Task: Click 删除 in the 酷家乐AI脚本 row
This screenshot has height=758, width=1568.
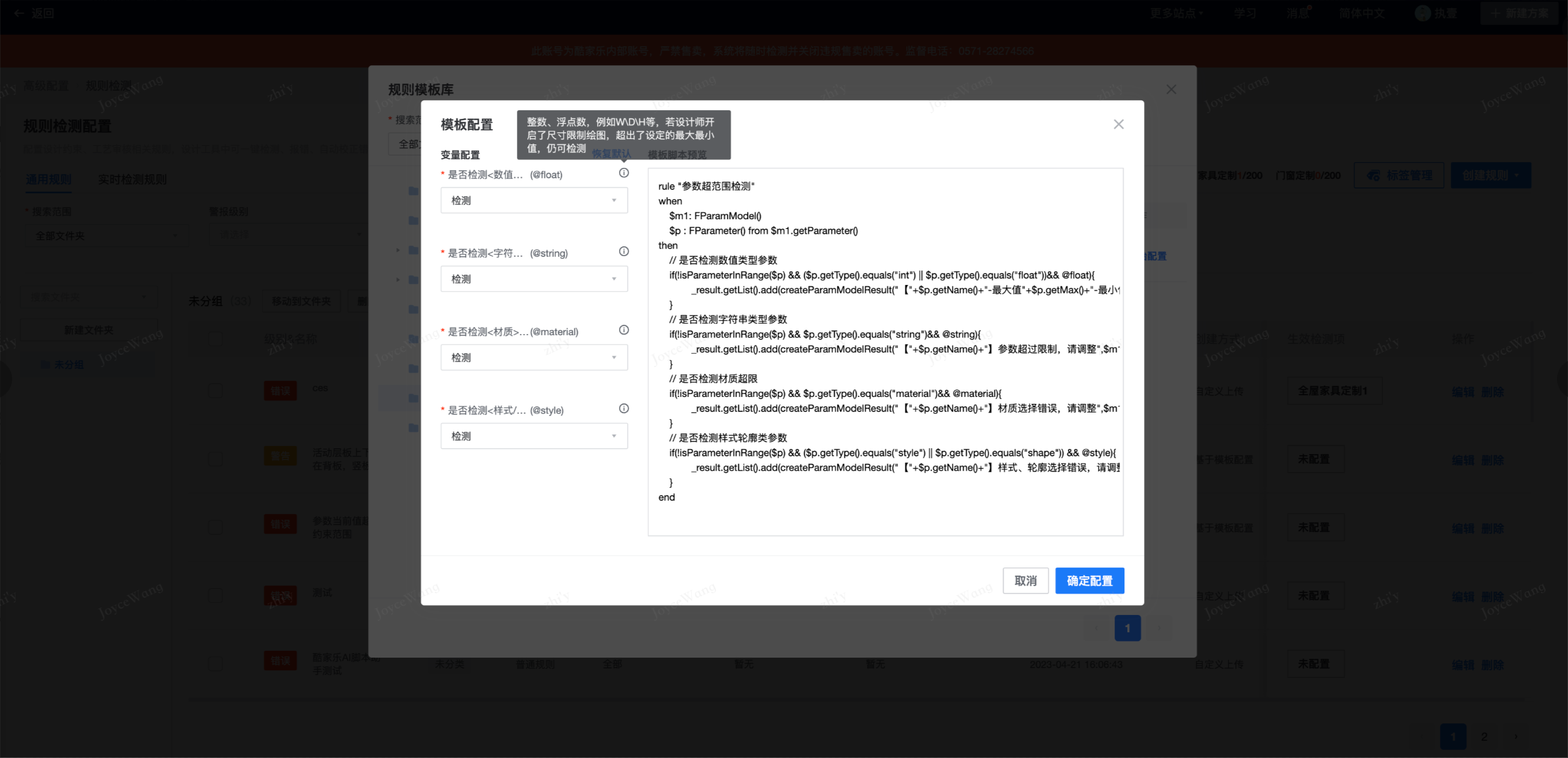Action: coord(1492,664)
